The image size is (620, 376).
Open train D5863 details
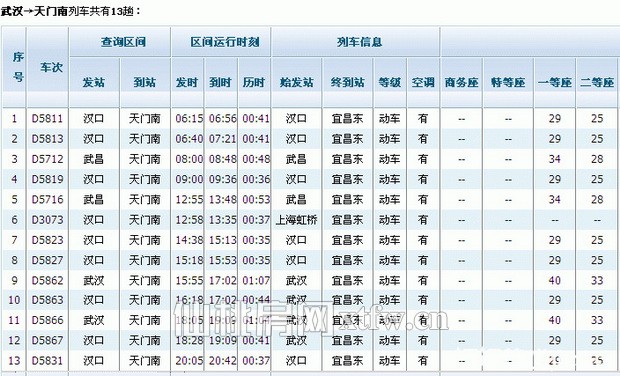[47, 300]
